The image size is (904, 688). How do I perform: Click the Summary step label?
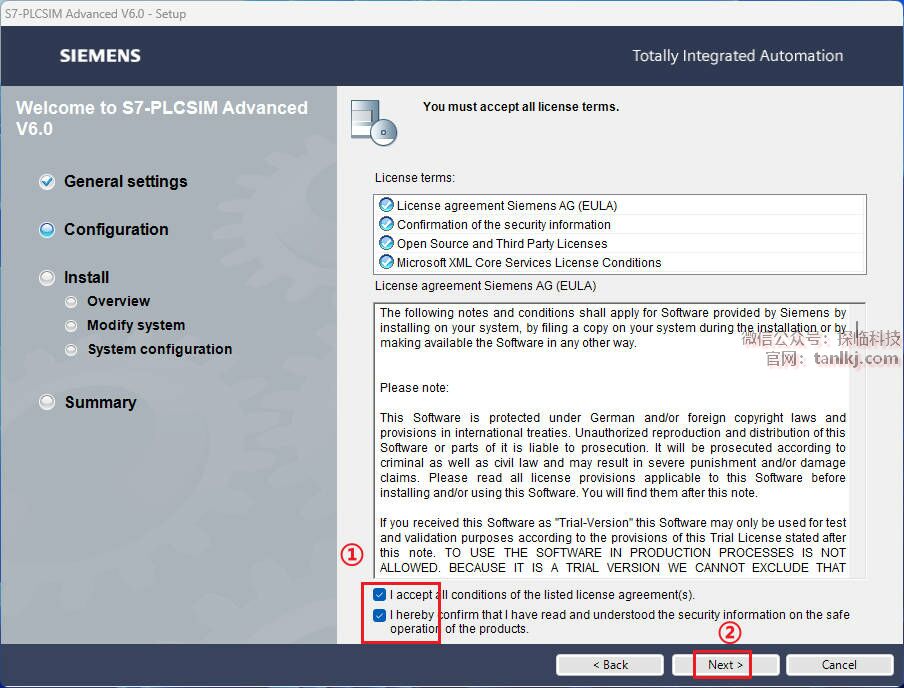click(x=101, y=402)
